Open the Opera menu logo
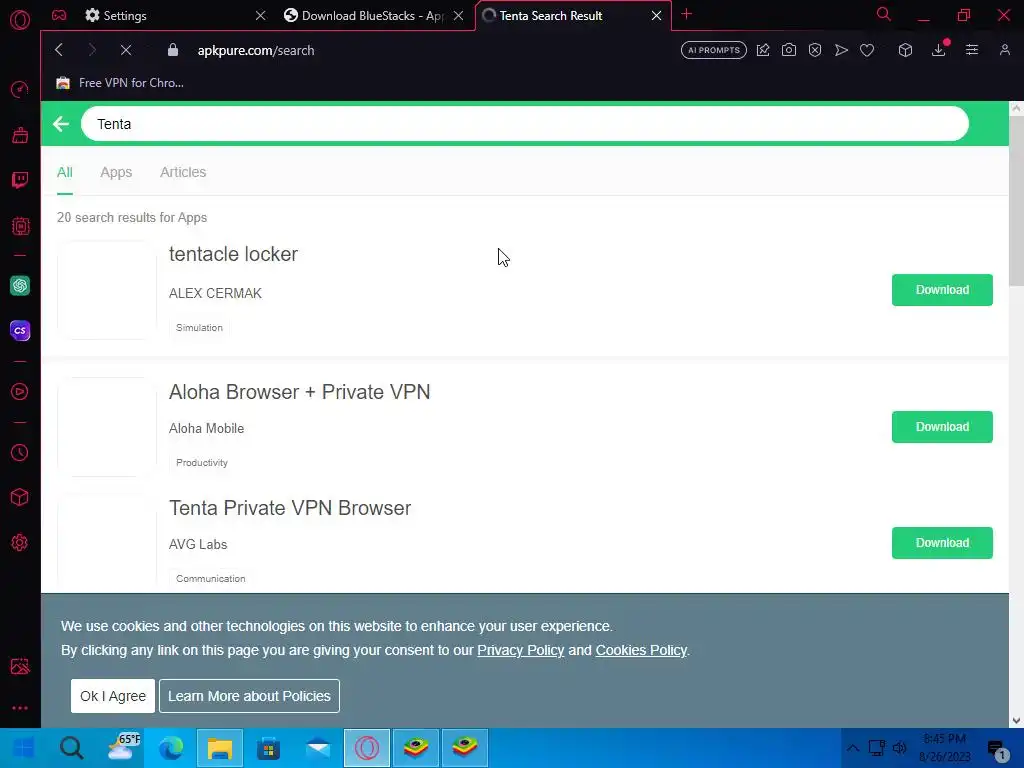The image size is (1024, 768). pos(20,20)
